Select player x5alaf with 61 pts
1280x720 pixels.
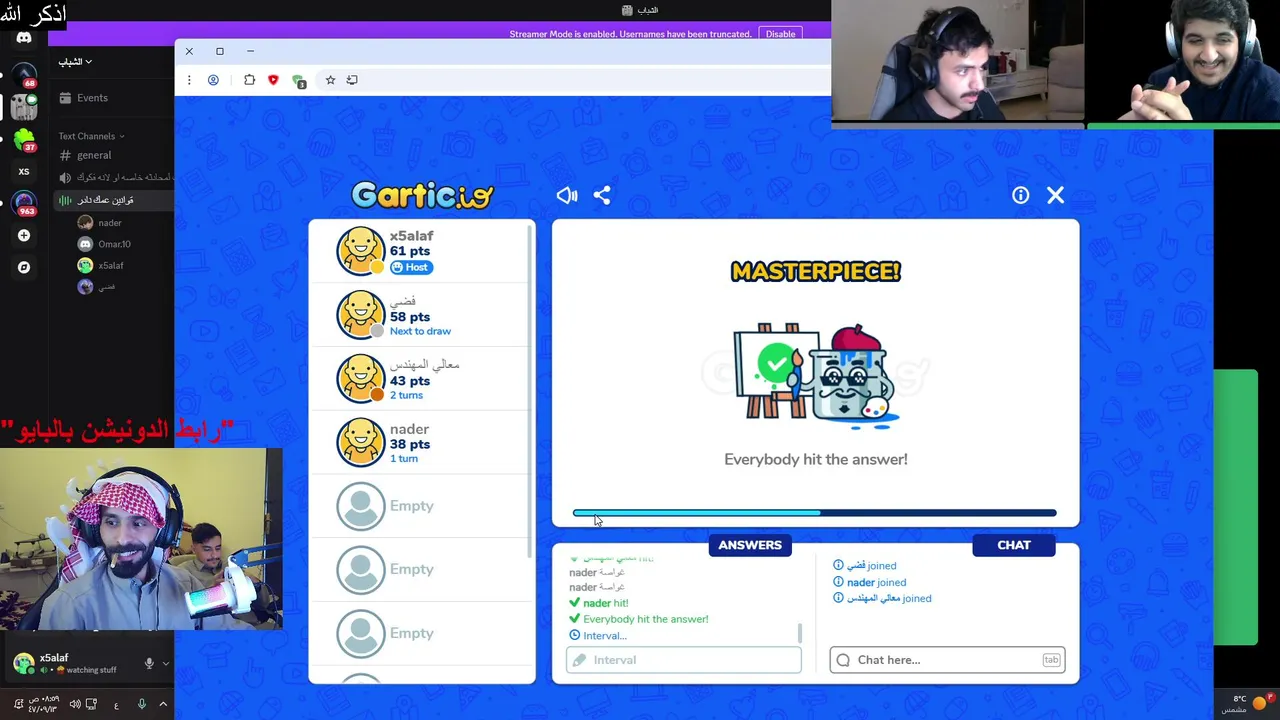418,251
